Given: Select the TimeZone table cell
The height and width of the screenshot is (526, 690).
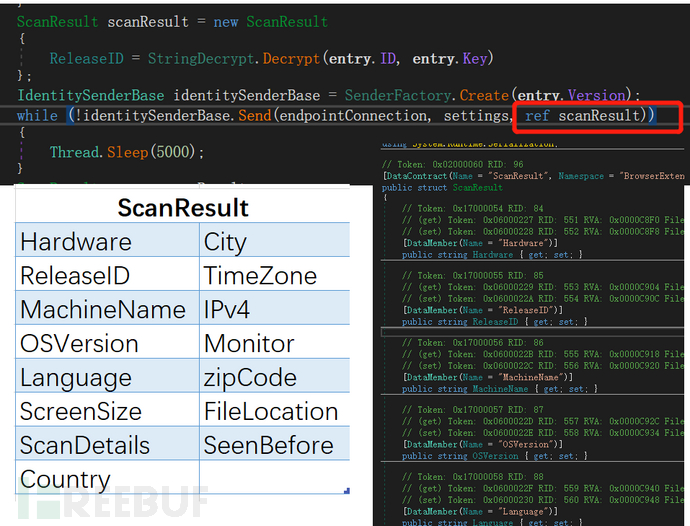Looking at the screenshot, I should pos(260,276).
